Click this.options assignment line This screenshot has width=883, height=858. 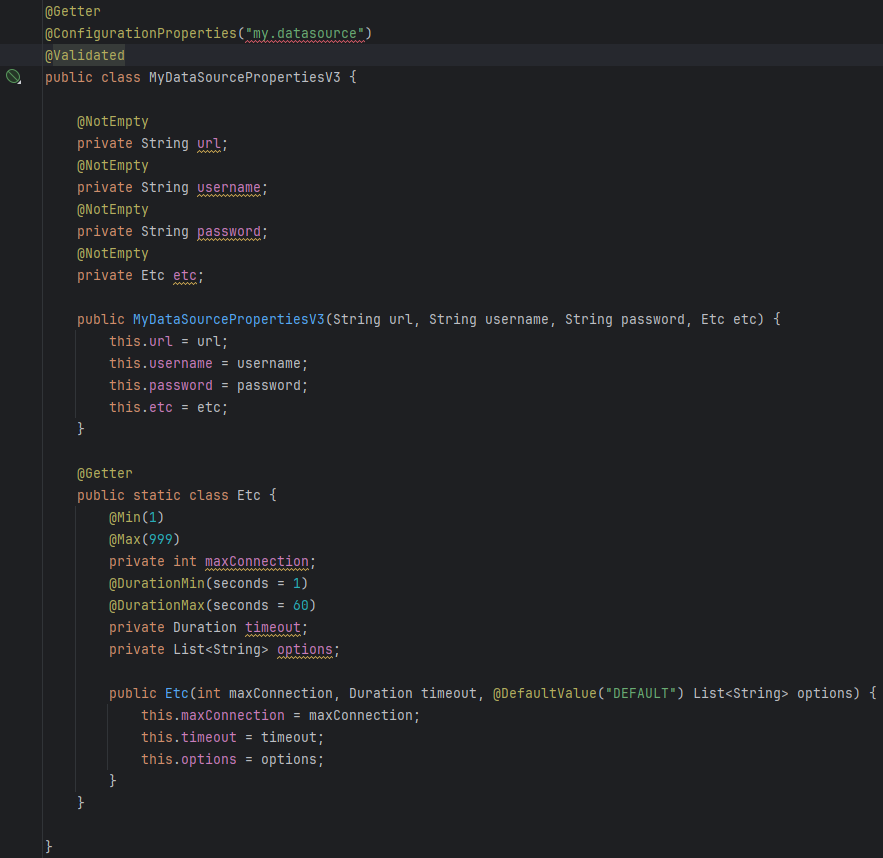click(233, 759)
